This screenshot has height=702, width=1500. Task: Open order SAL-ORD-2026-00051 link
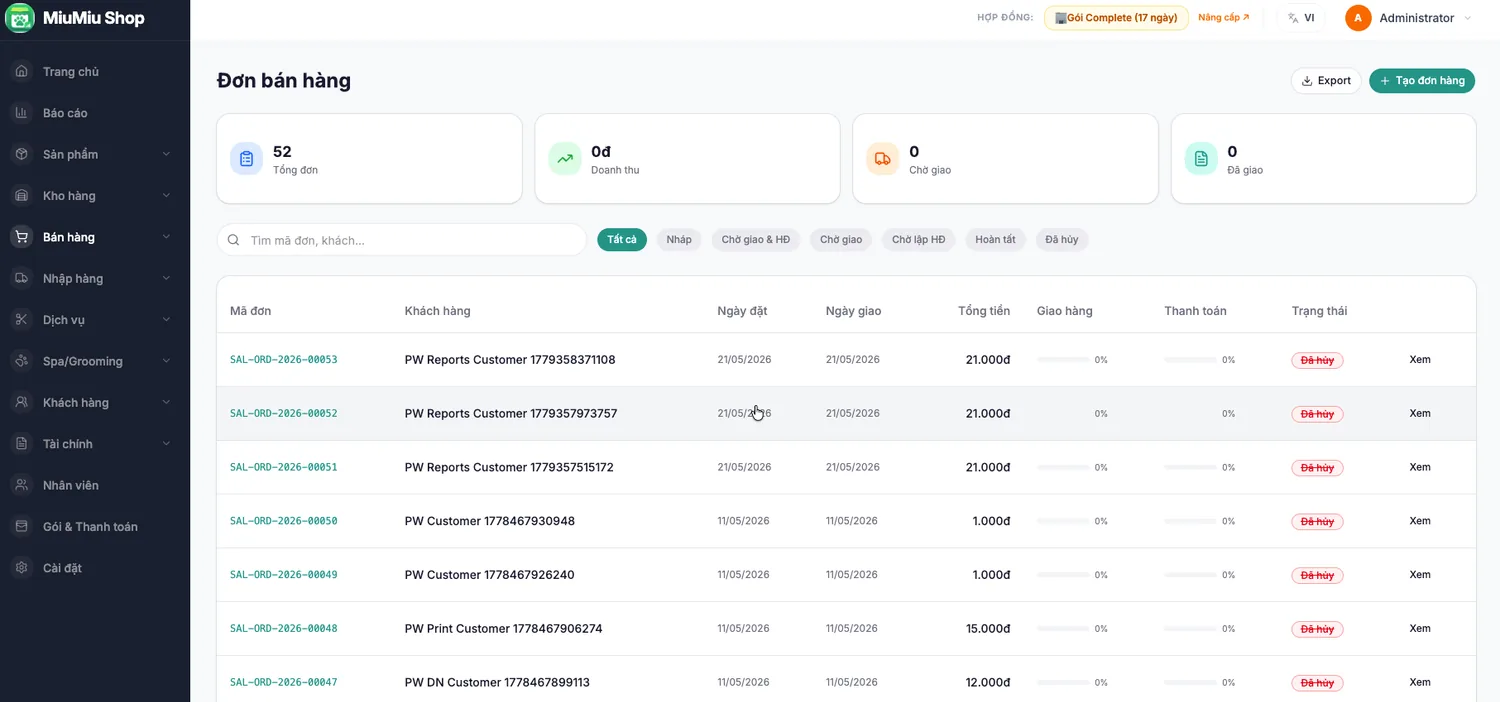284,467
